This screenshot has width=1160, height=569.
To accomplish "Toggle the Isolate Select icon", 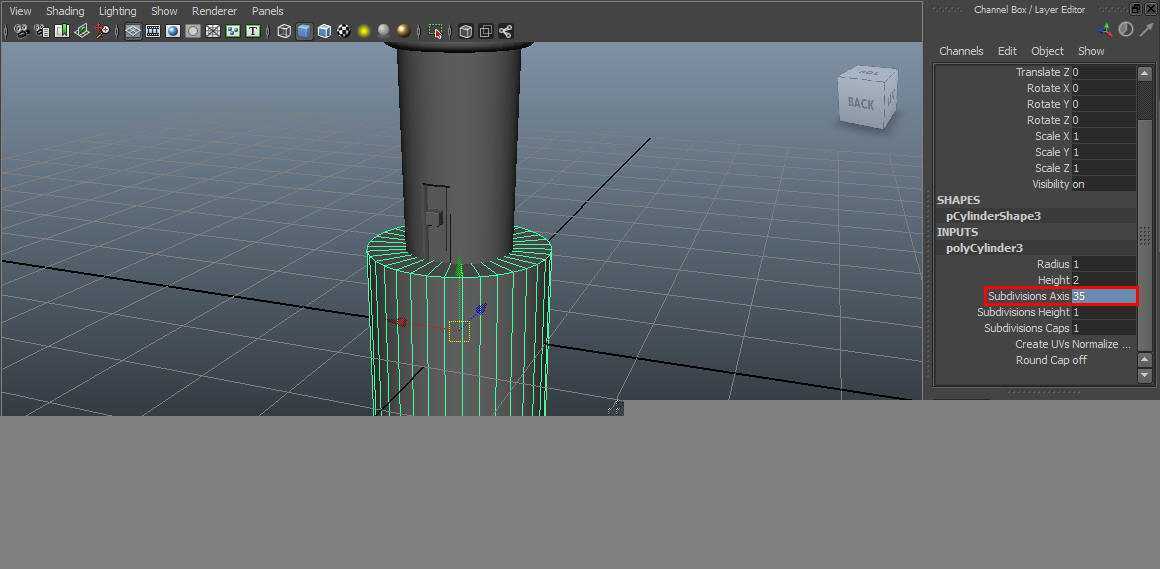I will coord(435,31).
